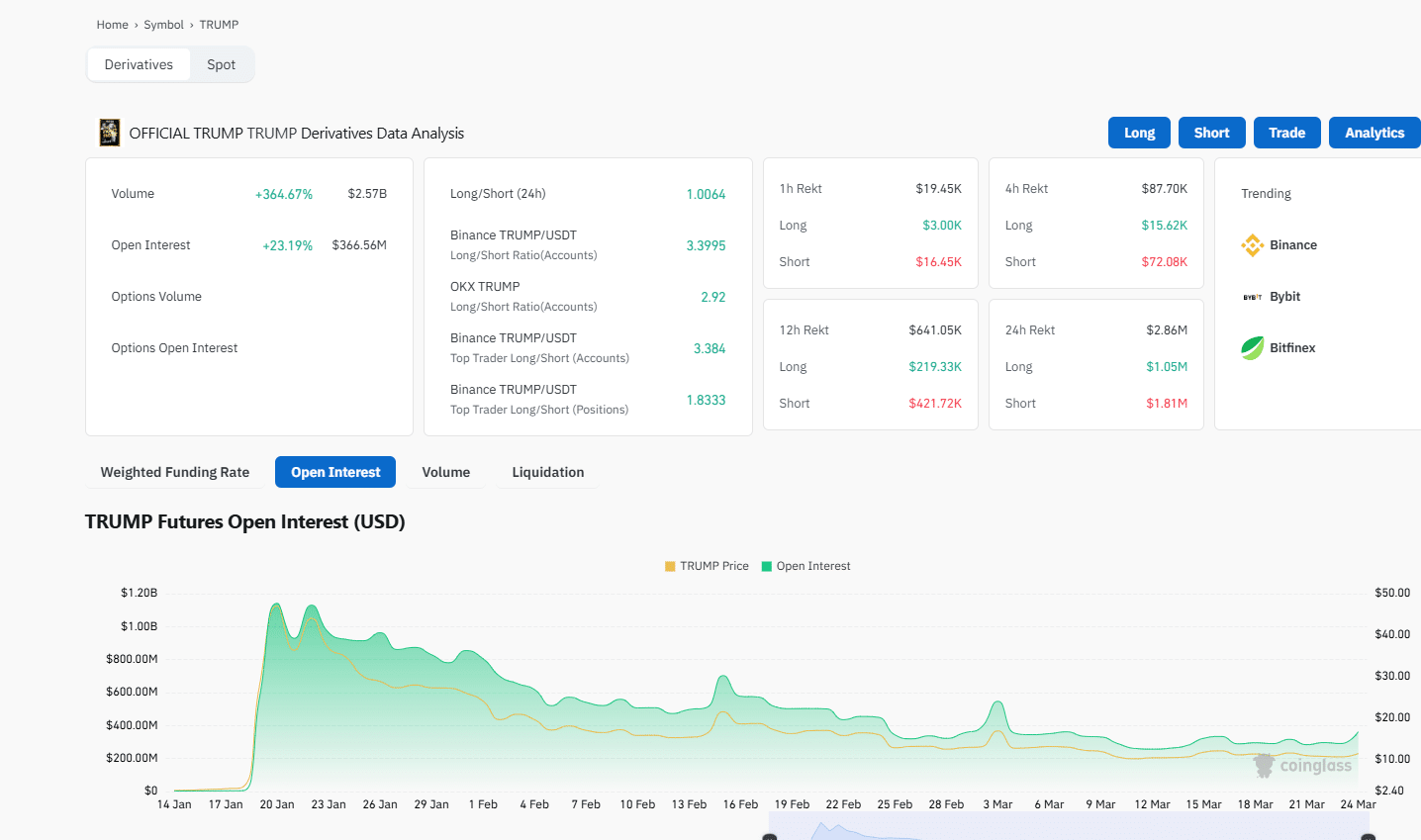Viewport: 1421px width, 840px height.
Task: Toggle the TRUMP Price legend series
Action: (707, 566)
